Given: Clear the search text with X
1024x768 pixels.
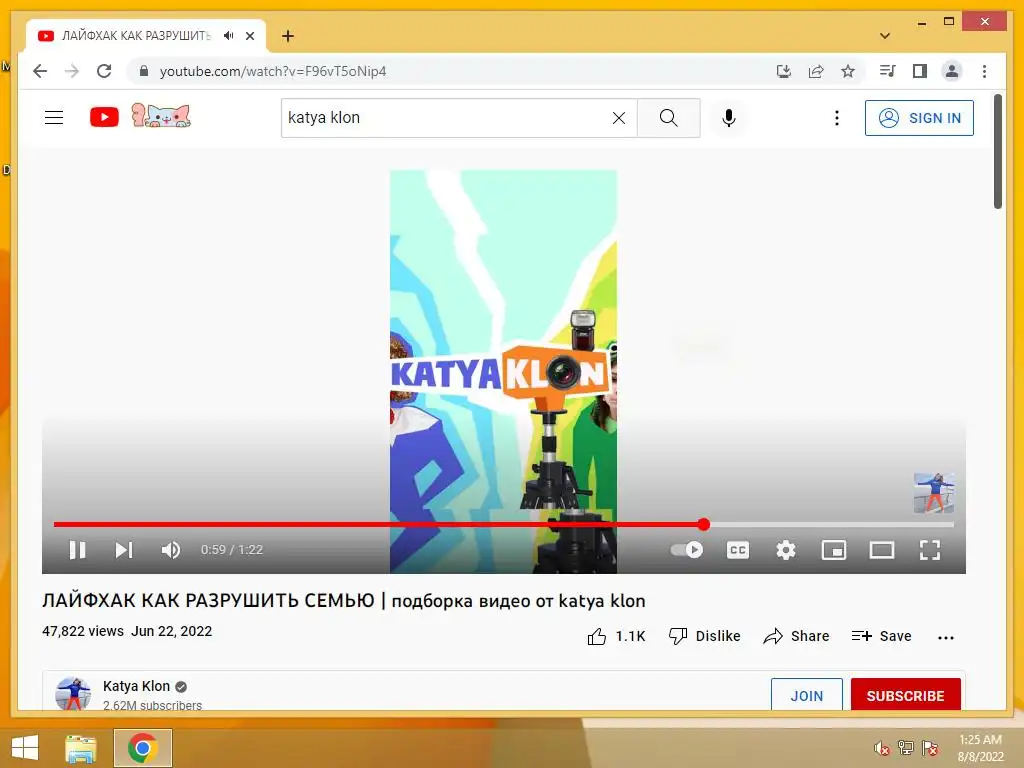Looking at the screenshot, I should tap(618, 118).
